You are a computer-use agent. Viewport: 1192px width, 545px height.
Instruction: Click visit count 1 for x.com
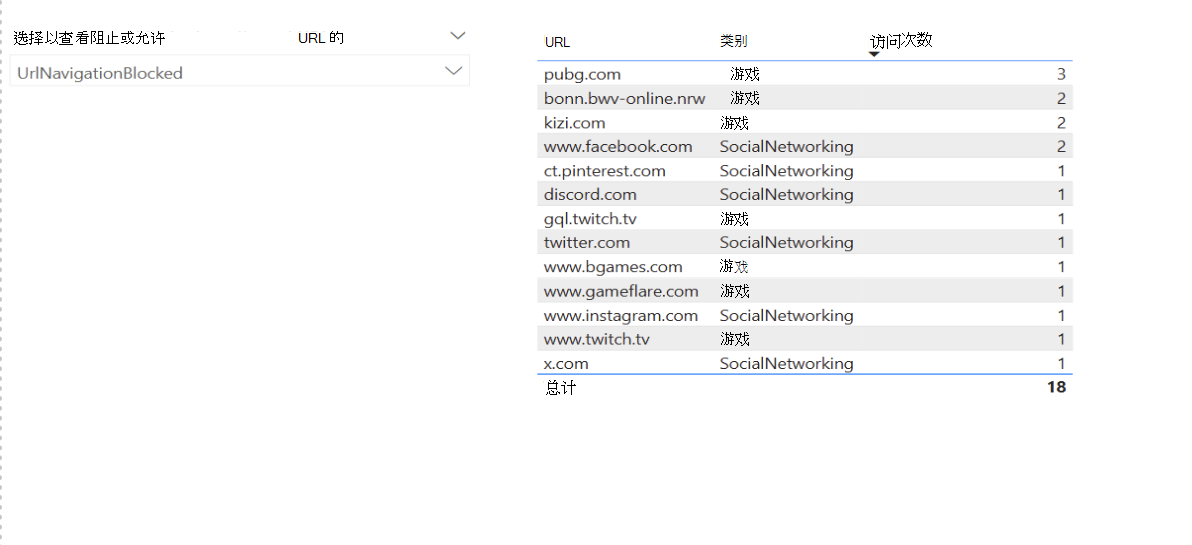(x=1061, y=363)
